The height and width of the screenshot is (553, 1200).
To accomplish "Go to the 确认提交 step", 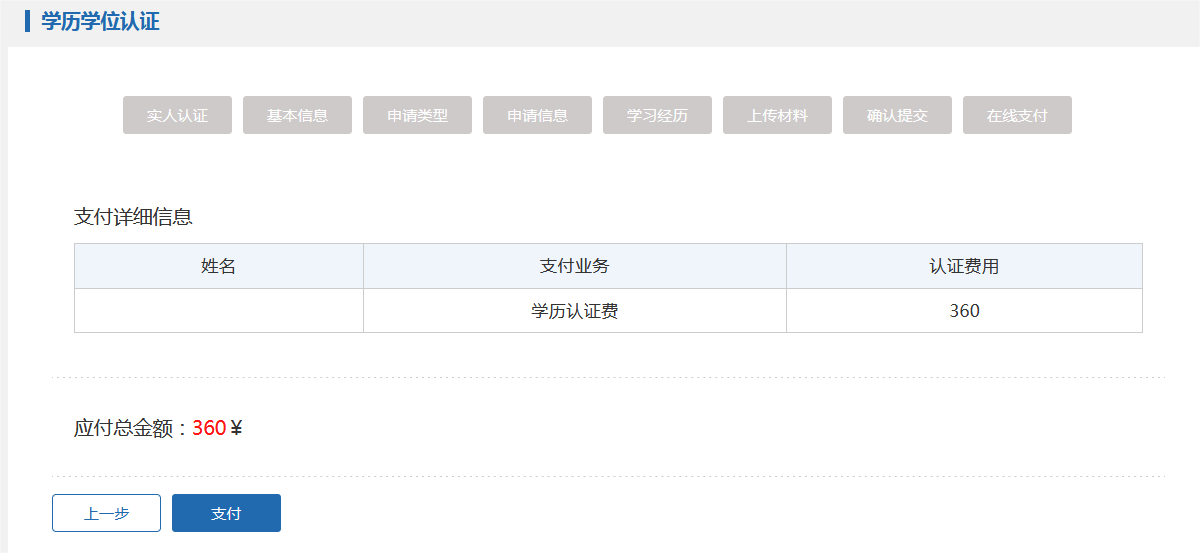I will tap(897, 115).
